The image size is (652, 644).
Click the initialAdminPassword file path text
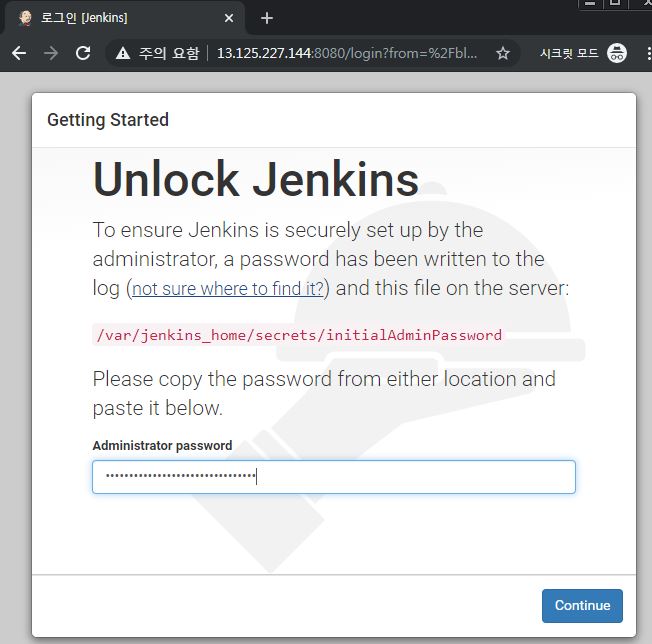click(299, 335)
